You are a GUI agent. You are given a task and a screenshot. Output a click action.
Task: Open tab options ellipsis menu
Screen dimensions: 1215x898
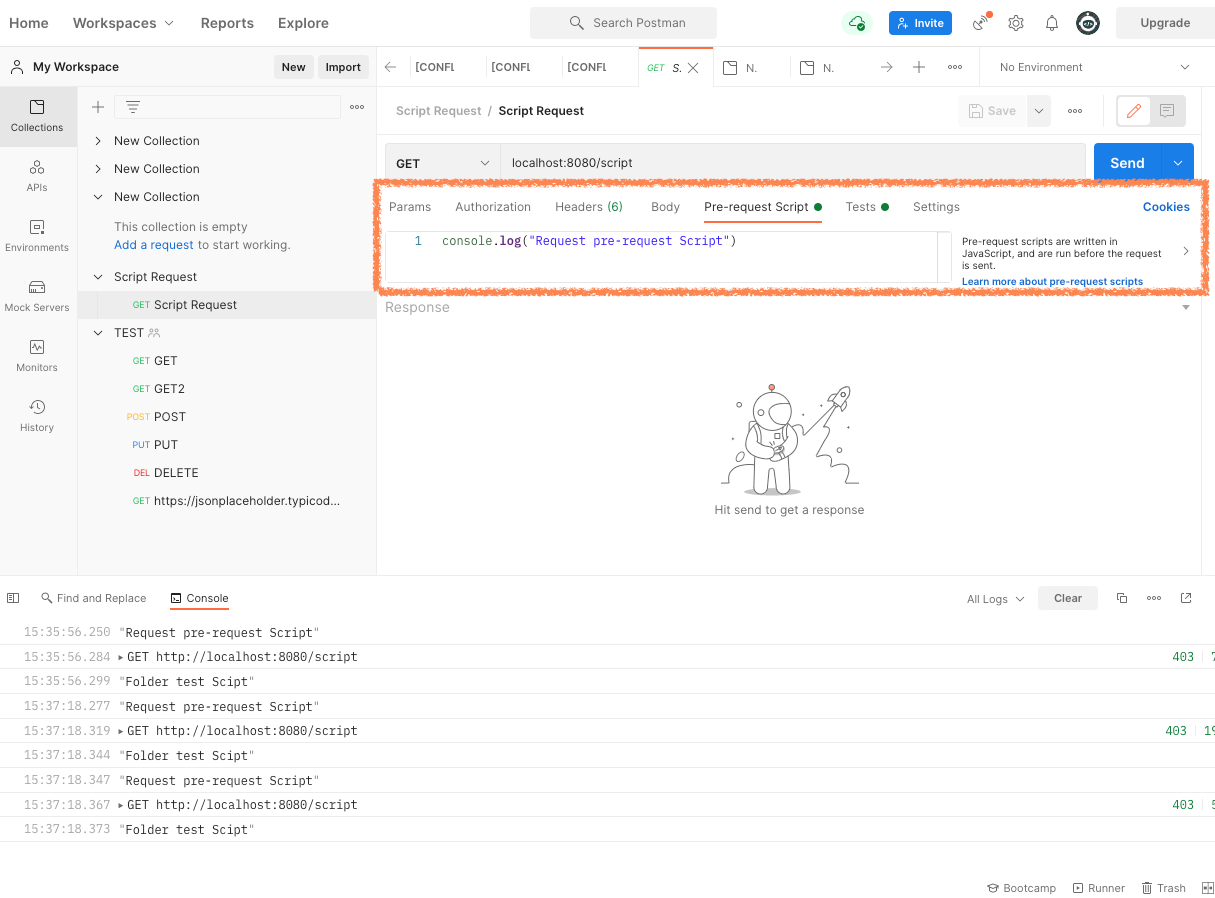(955, 67)
